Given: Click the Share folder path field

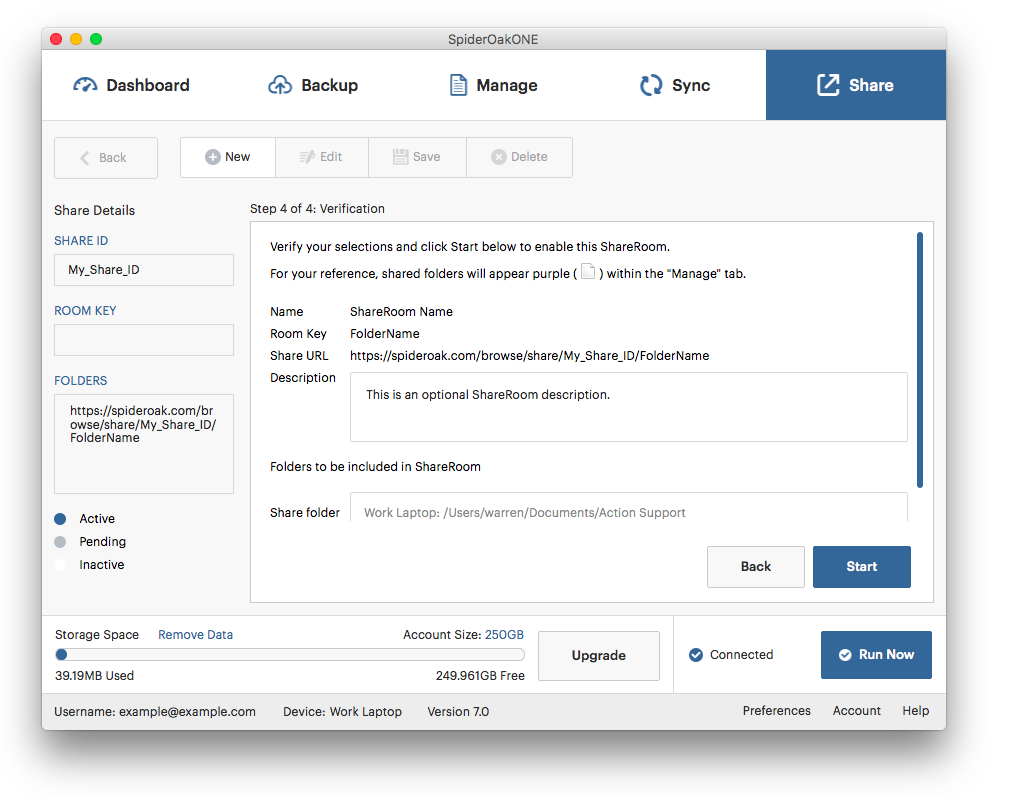Looking at the screenshot, I should pyautogui.click(x=629, y=507).
